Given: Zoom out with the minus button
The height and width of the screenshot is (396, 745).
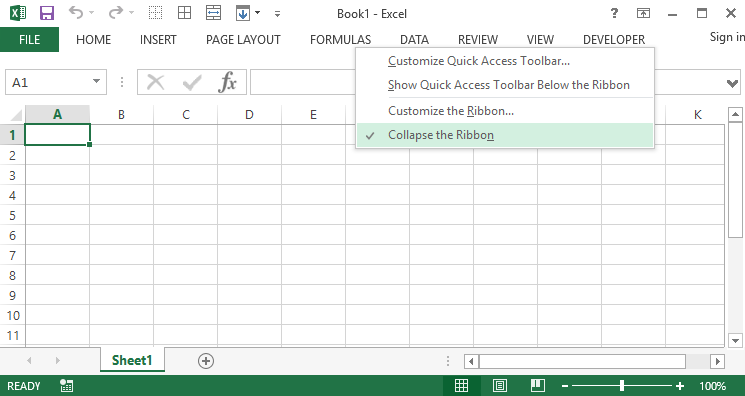Looking at the screenshot, I should 565,386.
